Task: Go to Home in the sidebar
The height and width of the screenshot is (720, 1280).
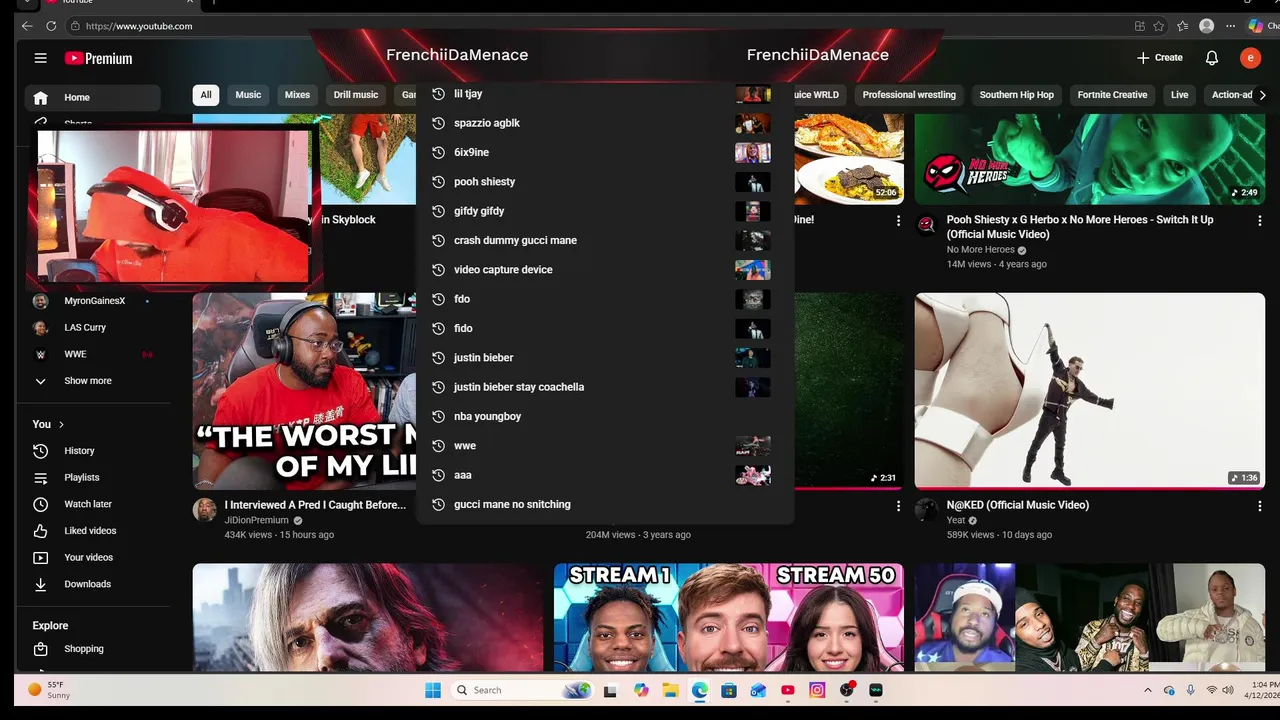Action: click(92, 97)
